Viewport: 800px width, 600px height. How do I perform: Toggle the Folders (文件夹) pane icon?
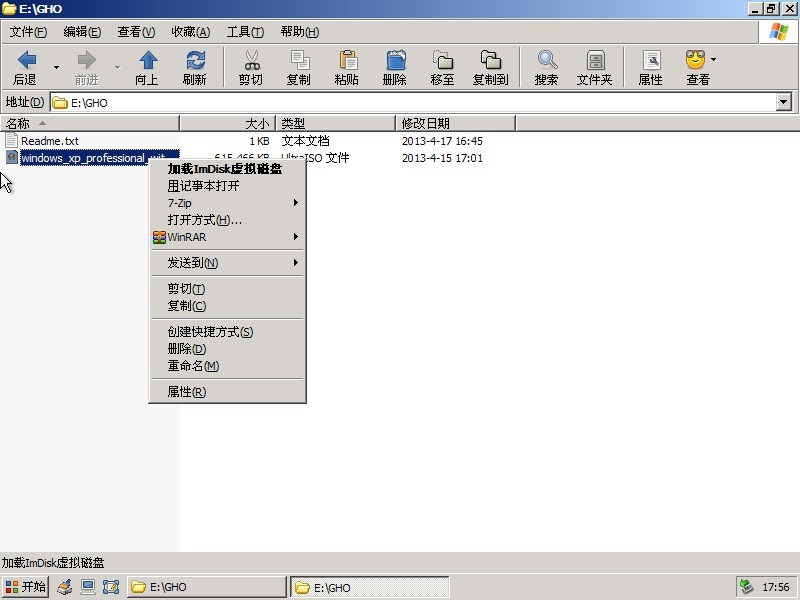(x=595, y=60)
